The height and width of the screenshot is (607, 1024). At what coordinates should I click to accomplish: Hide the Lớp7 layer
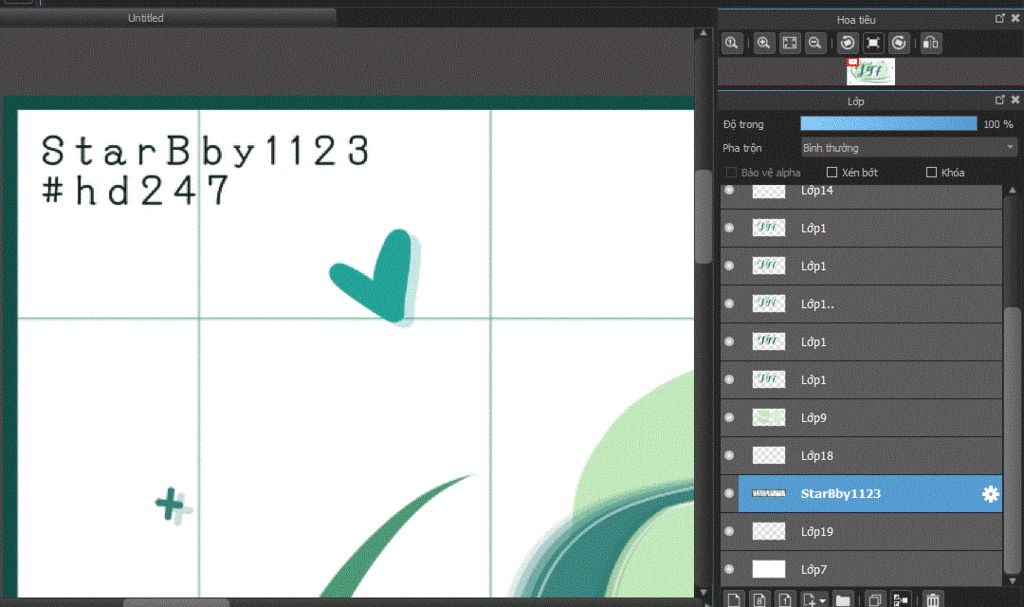(x=729, y=569)
